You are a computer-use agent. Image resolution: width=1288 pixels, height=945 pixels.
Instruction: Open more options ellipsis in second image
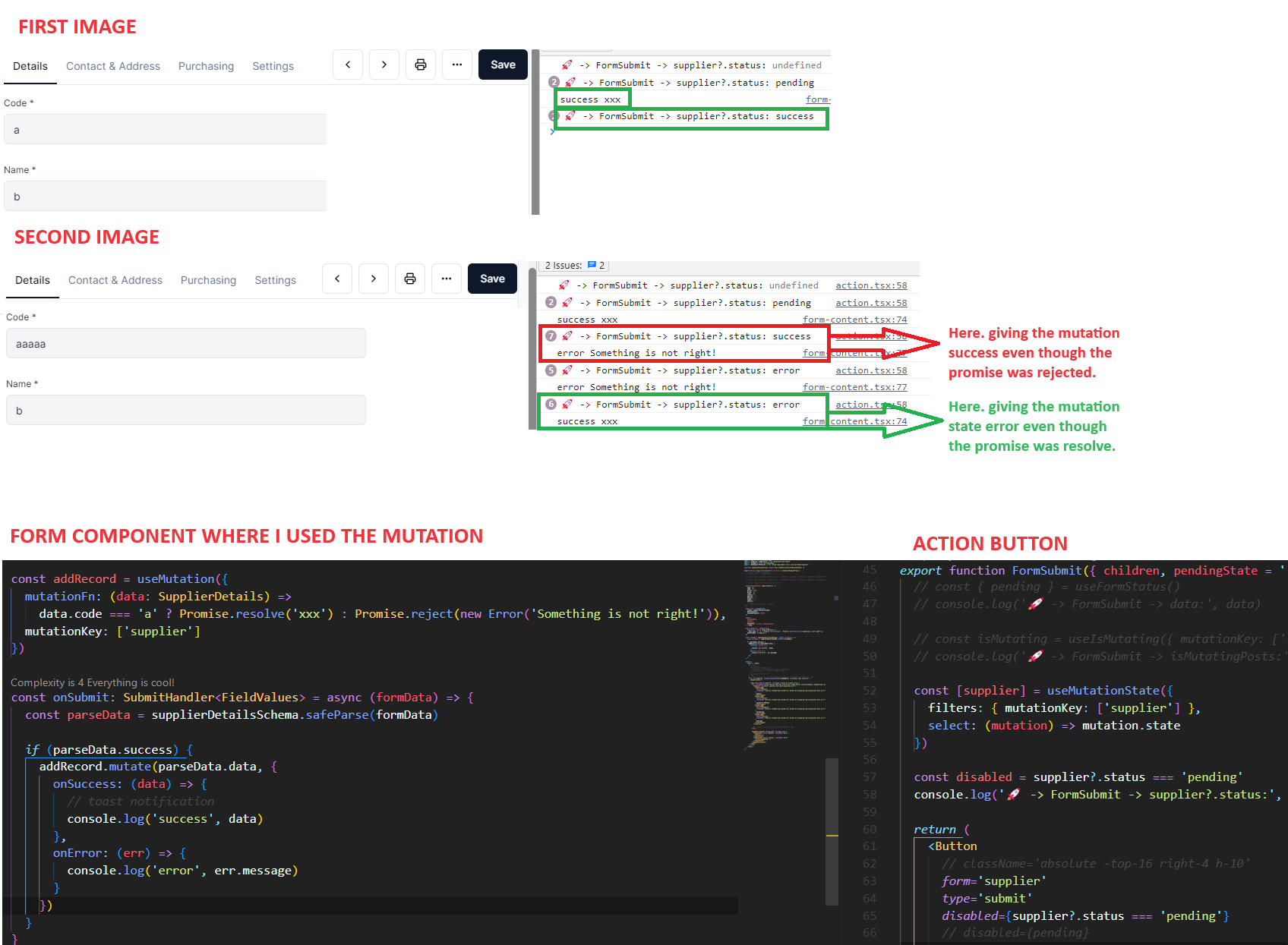tap(447, 279)
